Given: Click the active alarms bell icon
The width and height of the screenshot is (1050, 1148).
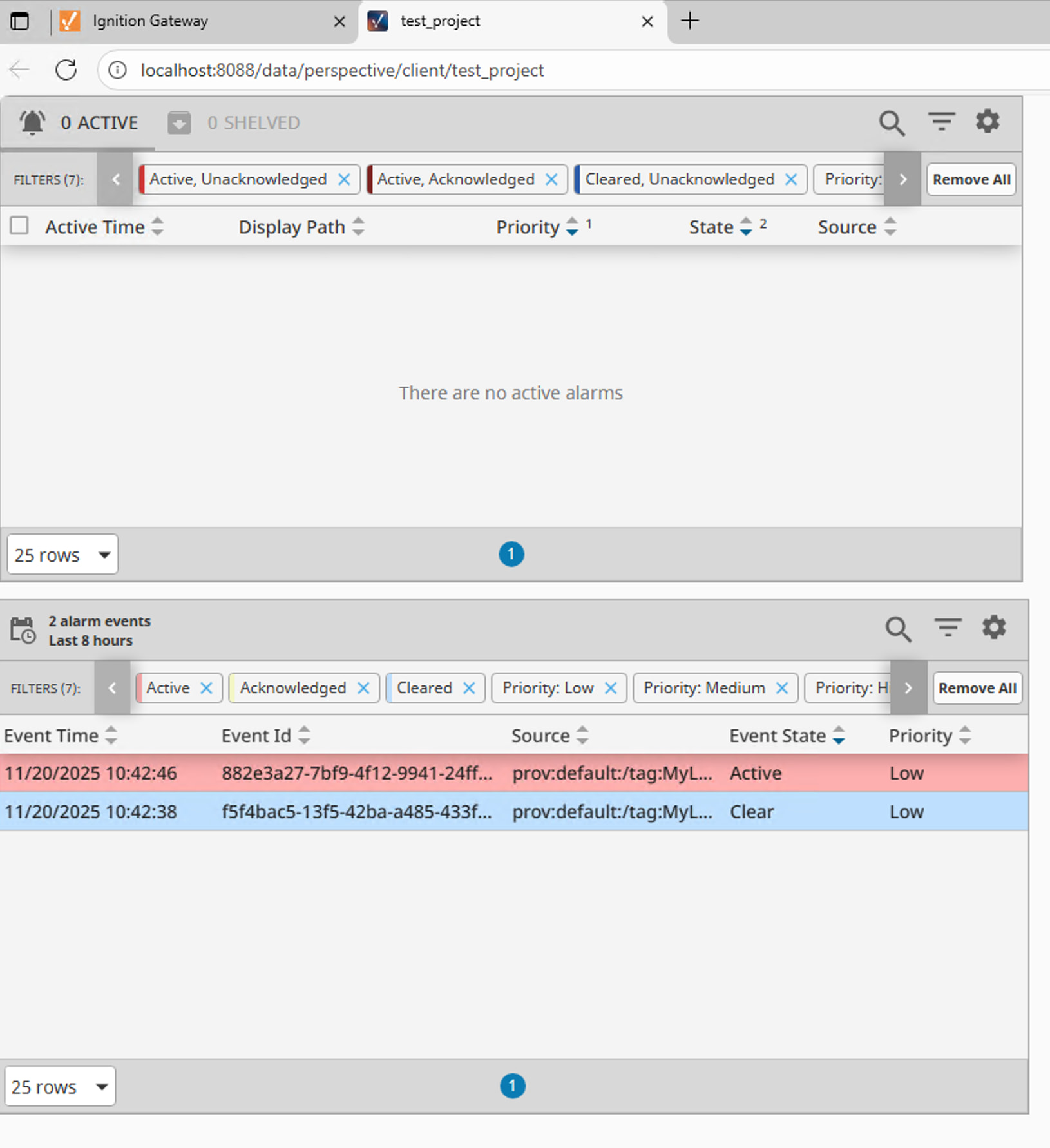Looking at the screenshot, I should (32, 122).
